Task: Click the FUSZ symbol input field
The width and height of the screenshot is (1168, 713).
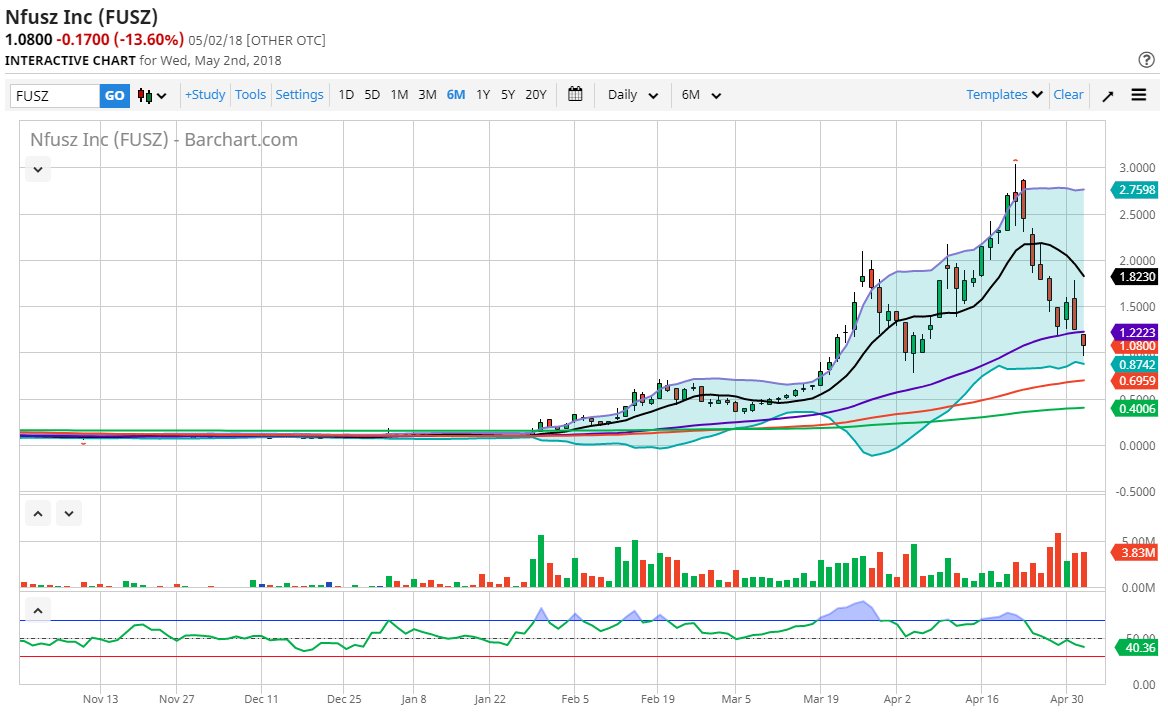Action: click(x=55, y=95)
